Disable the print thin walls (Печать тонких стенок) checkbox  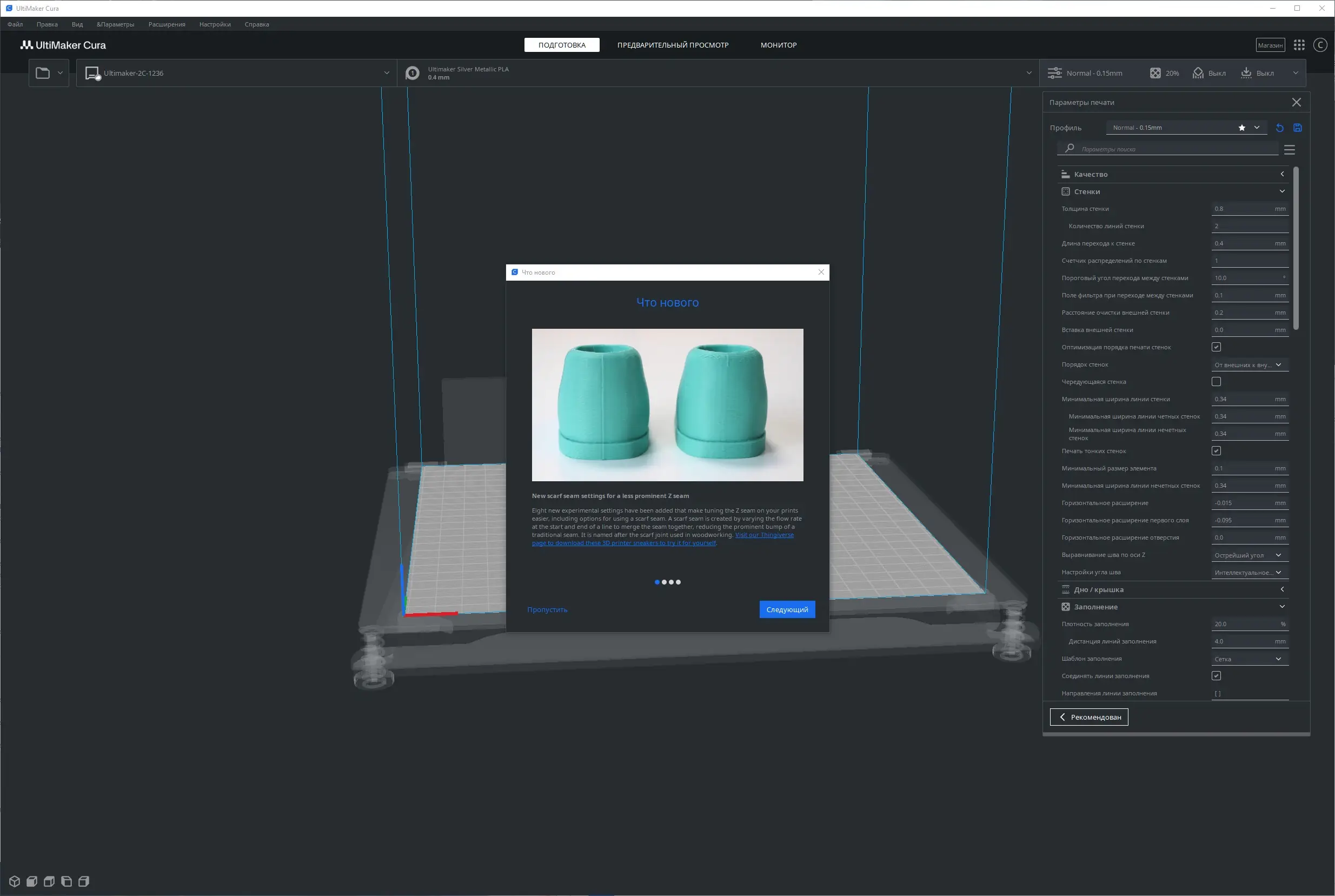(x=1216, y=451)
